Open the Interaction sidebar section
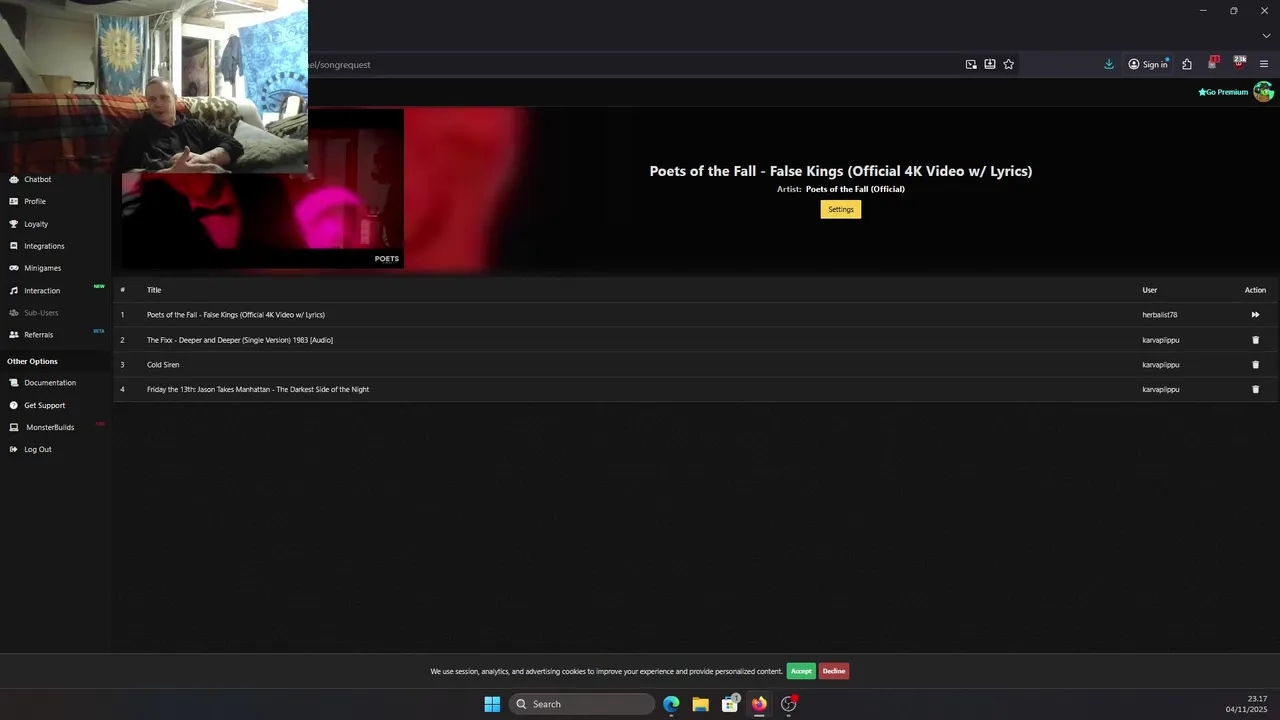The image size is (1280, 720). tap(42, 291)
